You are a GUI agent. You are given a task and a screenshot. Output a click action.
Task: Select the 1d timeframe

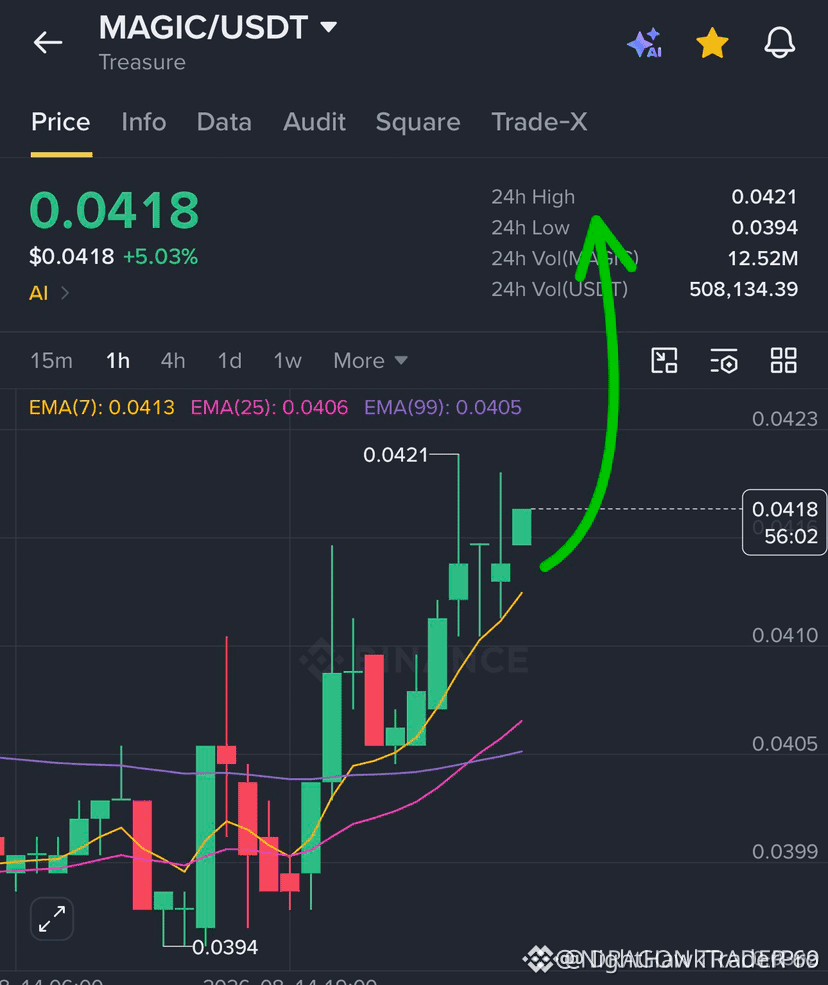coord(229,361)
